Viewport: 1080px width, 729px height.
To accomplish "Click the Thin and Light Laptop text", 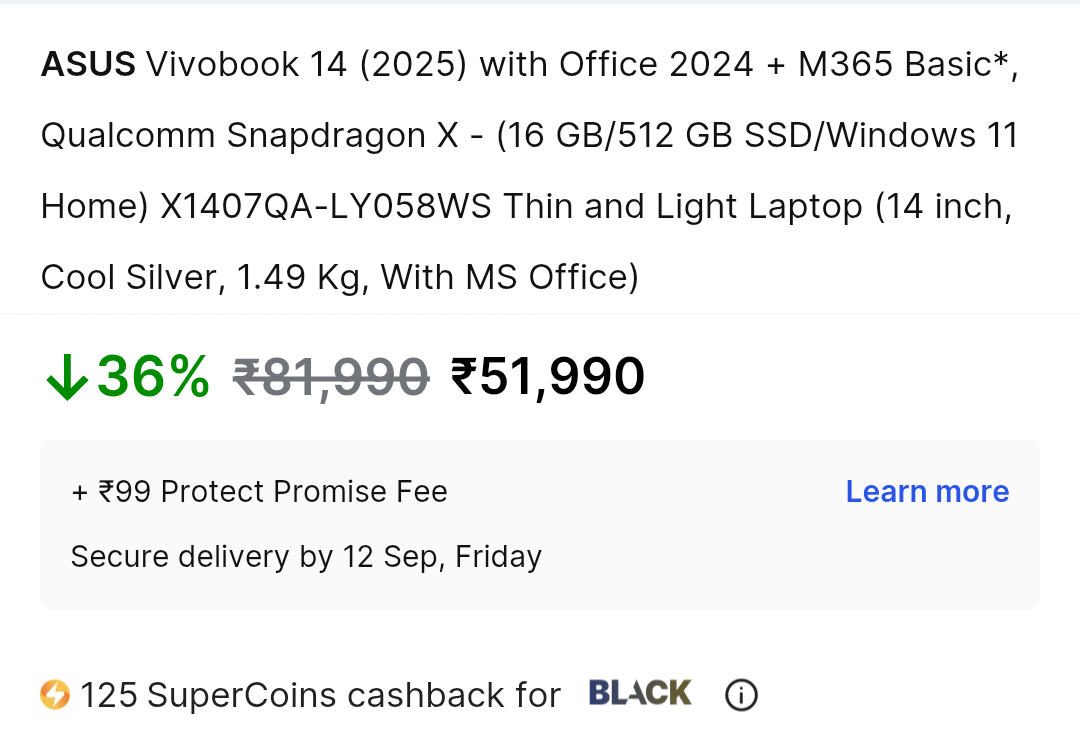I will (x=683, y=207).
